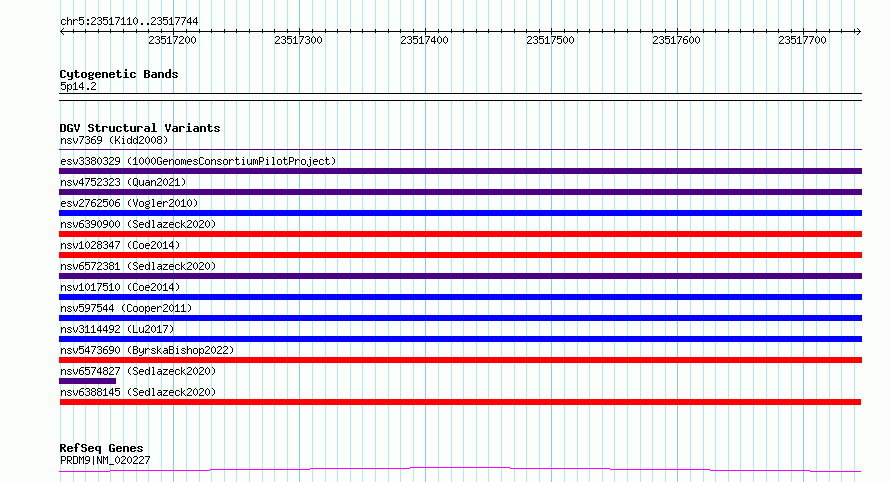This screenshot has height=482, width=890.
Task: Click the purple bar under nsv4752323
Action: coord(460,192)
